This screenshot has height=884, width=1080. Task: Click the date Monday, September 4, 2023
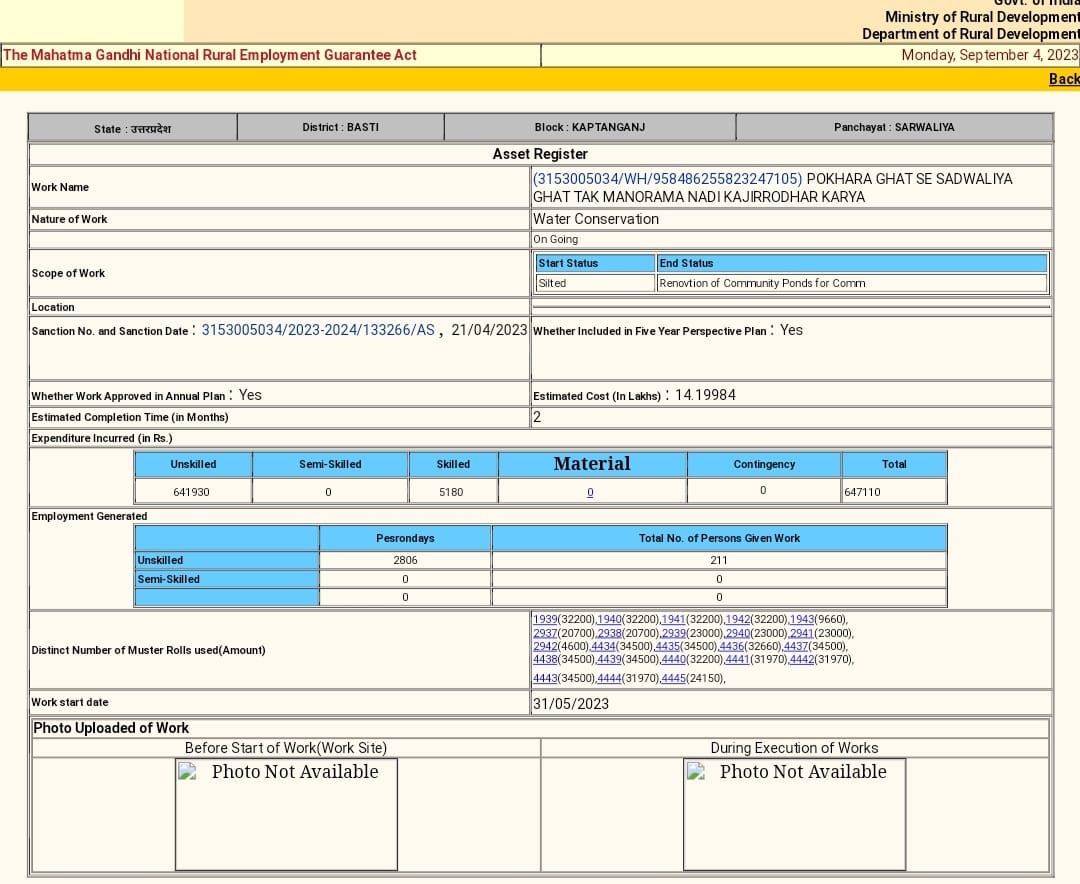tap(990, 55)
